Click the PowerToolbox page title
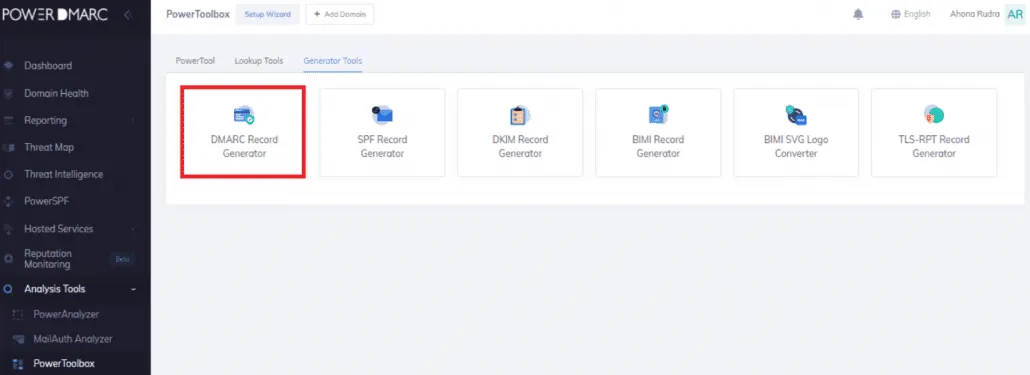The height and width of the screenshot is (375, 1030). click(198, 14)
